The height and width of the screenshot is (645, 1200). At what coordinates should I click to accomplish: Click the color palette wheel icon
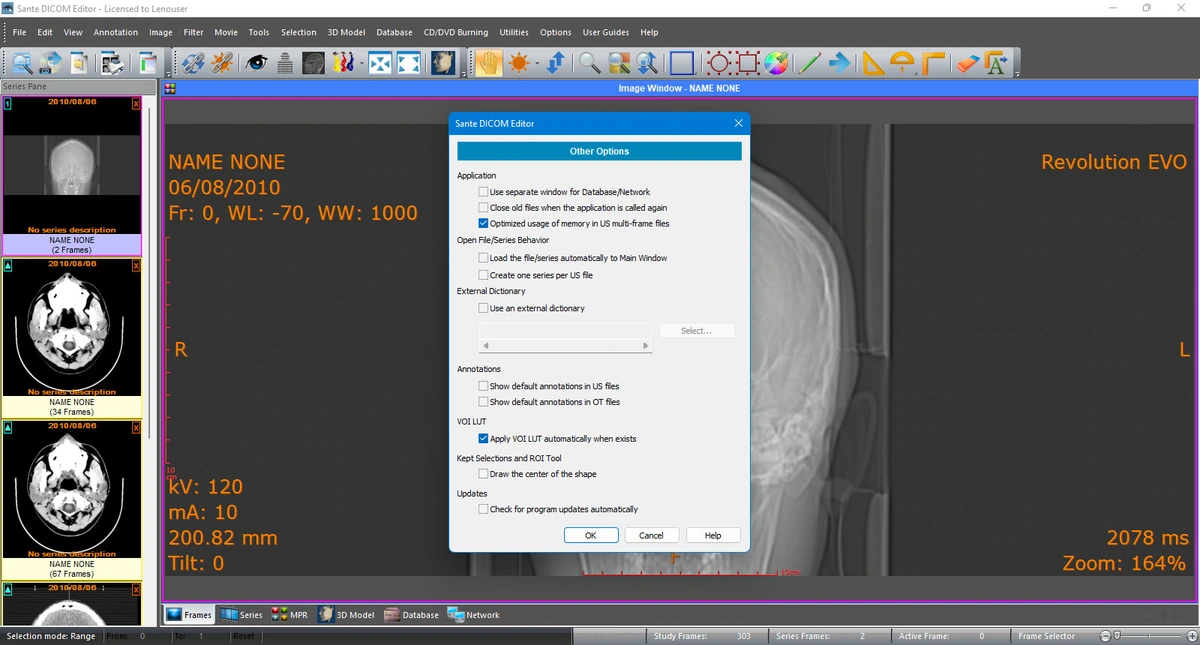pyautogui.click(x=776, y=63)
